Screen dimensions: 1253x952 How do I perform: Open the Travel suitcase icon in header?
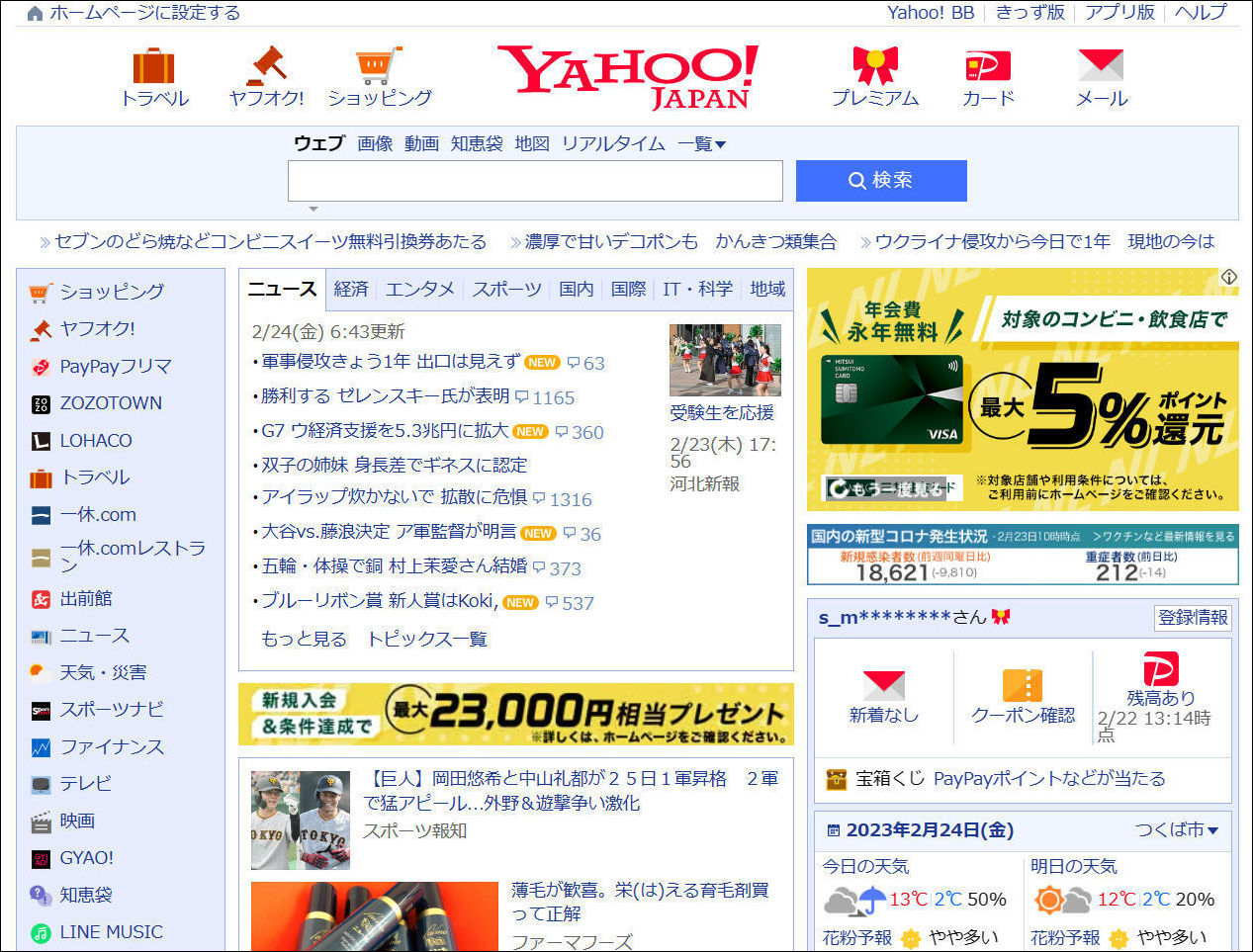(154, 67)
